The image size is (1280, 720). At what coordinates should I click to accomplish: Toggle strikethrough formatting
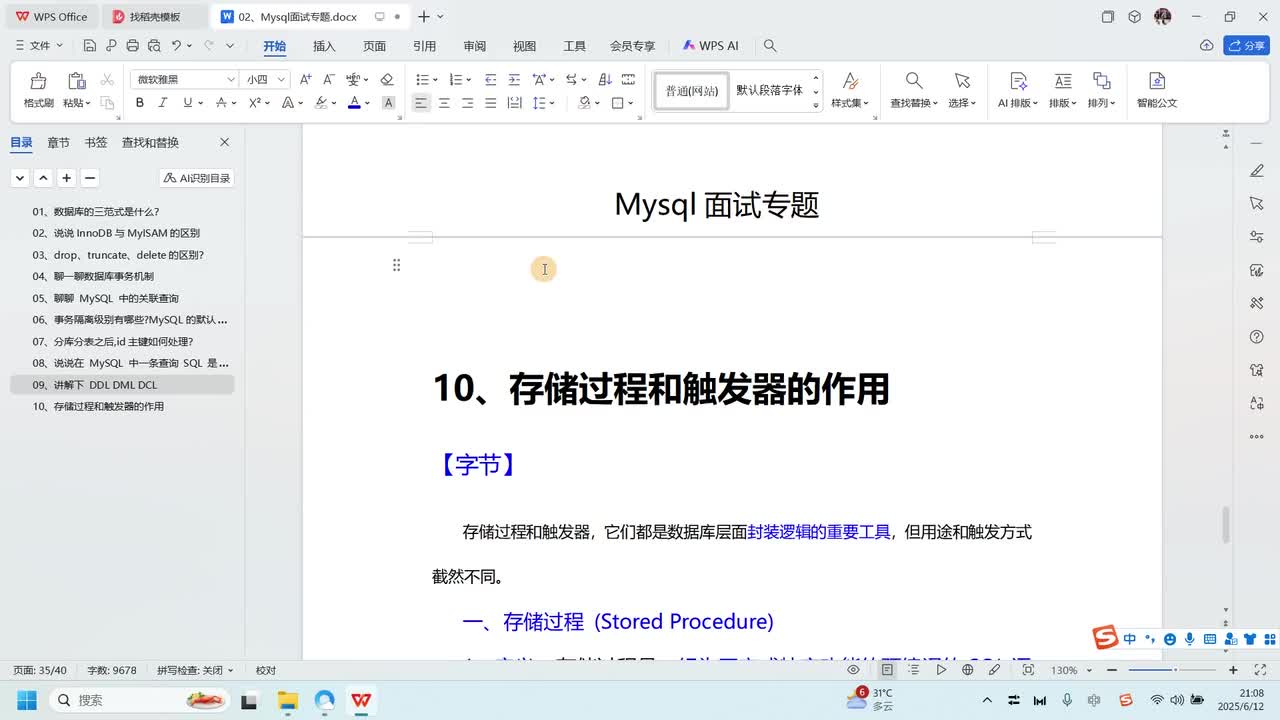click(x=220, y=103)
